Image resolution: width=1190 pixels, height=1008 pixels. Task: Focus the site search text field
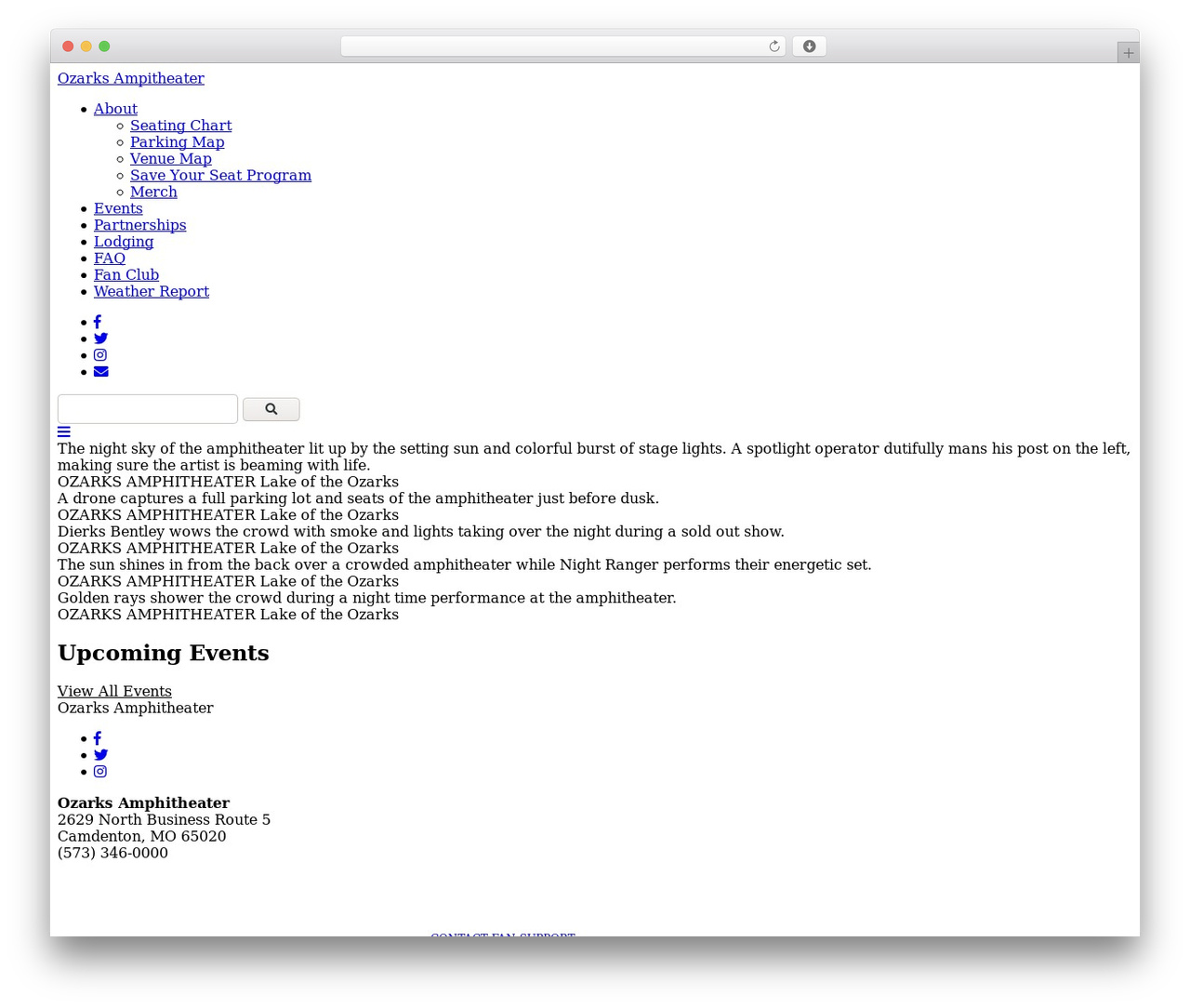[148, 409]
